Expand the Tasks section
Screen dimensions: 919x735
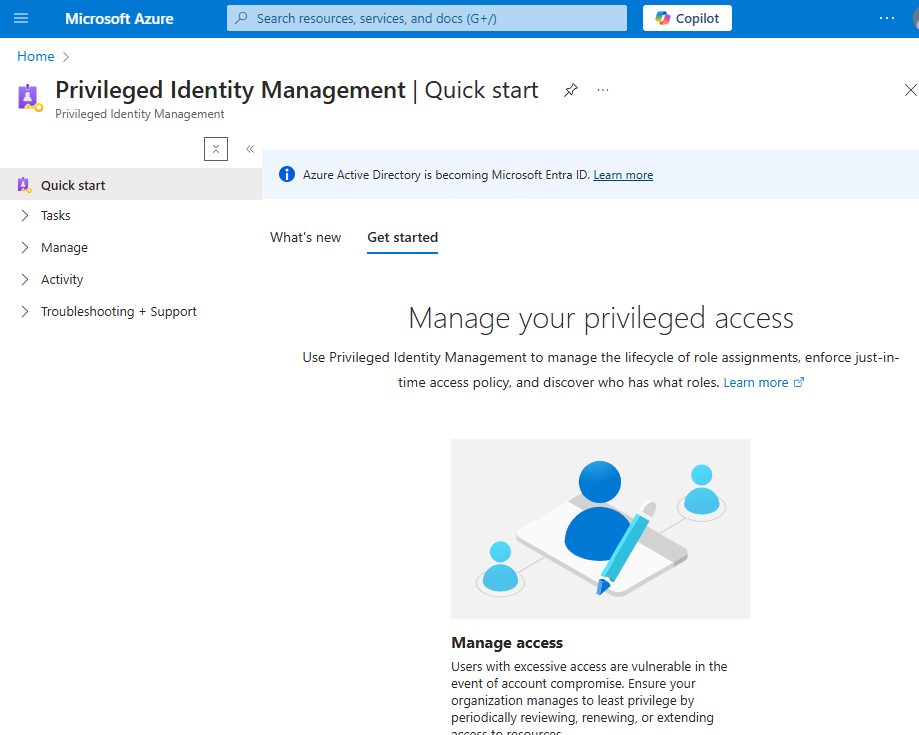pos(55,215)
